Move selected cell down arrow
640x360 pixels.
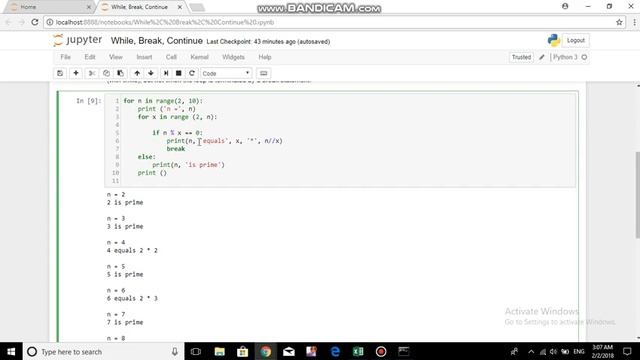[x=151, y=73]
